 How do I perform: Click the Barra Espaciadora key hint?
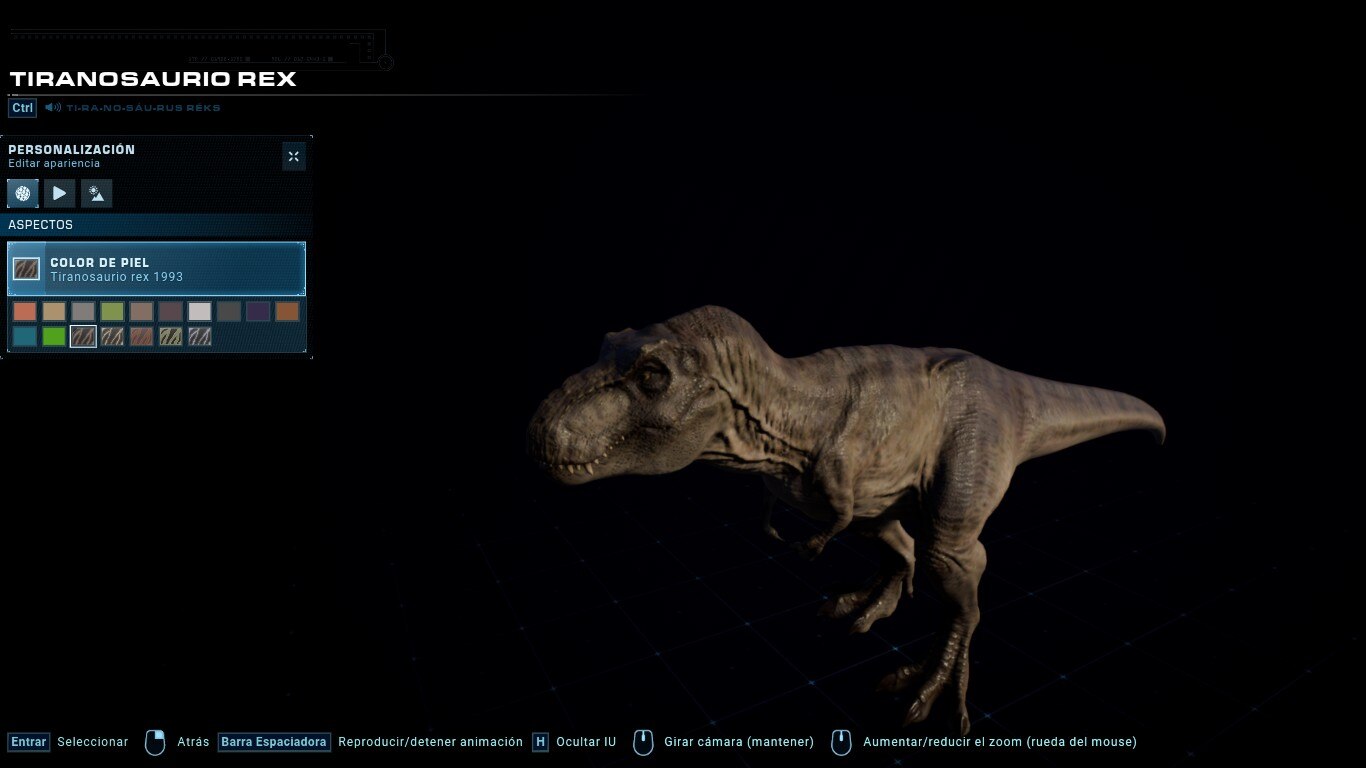coord(274,742)
